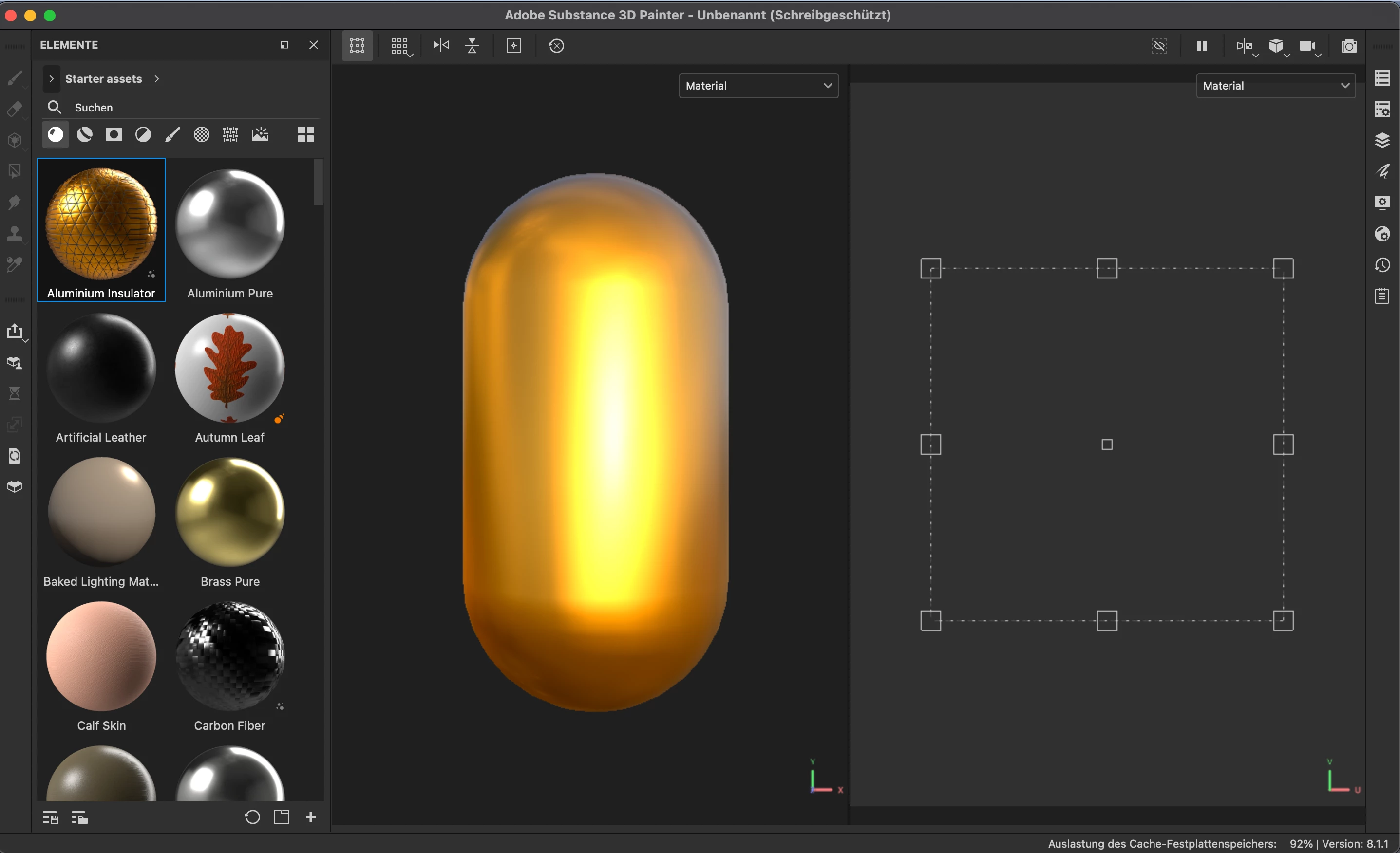Viewport: 1400px width, 853px height.
Task: Select the Eraser tool in left toolbar
Action: pos(15,109)
